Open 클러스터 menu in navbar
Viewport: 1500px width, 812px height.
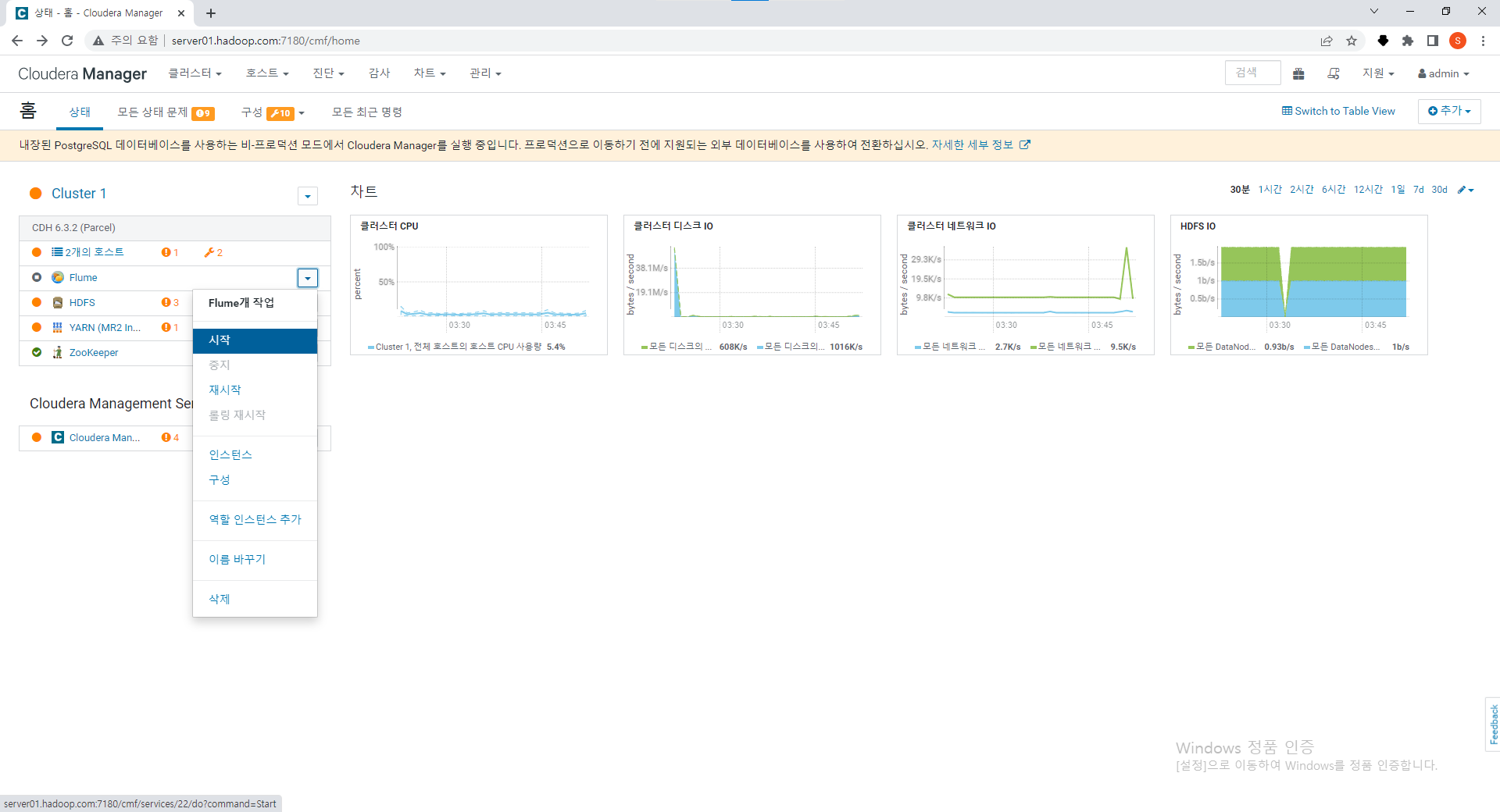[x=195, y=73]
